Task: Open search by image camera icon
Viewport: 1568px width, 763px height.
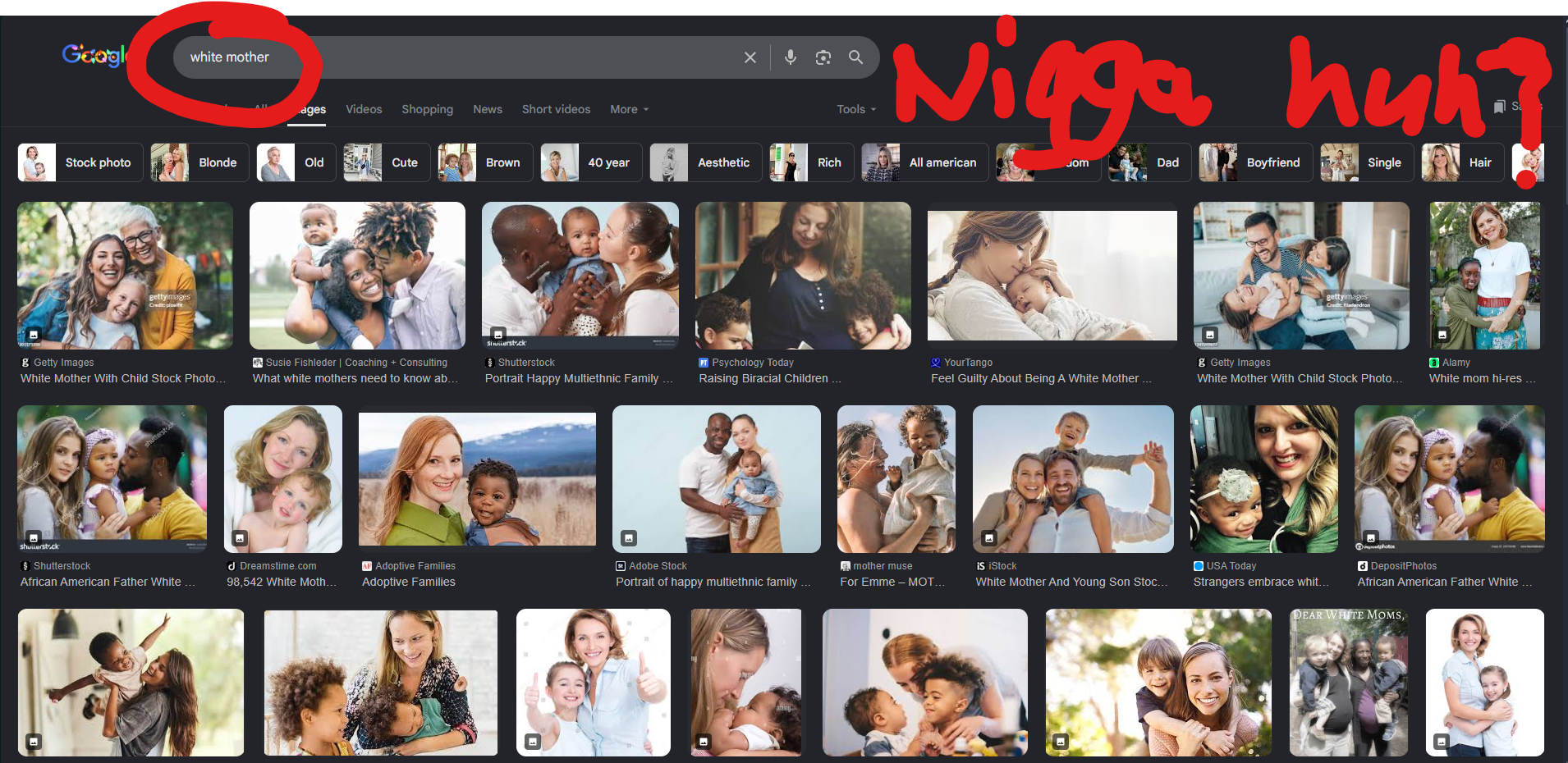Action: pyautogui.click(x=823, y=57)
